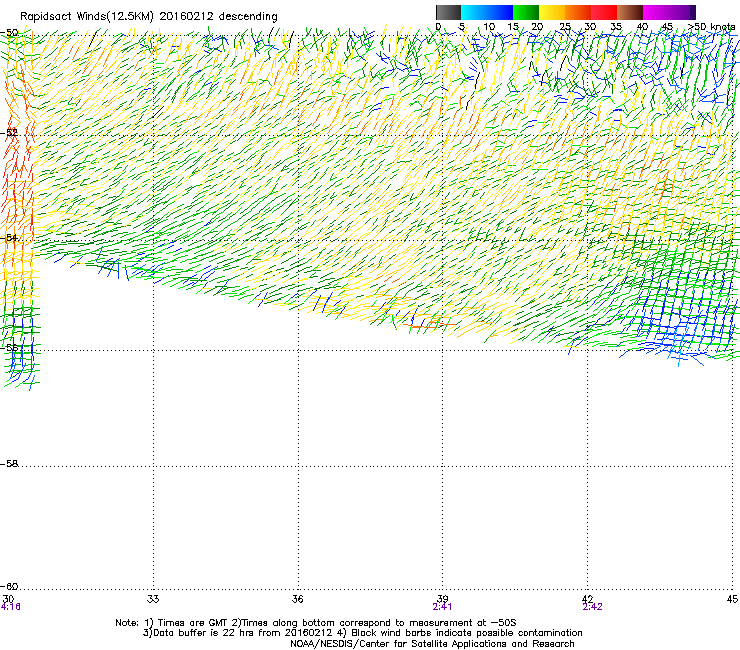The width and height of the screenshot is (740, 650).
Task: Click the '39' longitude axis label
Action: click(x=442, y=599)
